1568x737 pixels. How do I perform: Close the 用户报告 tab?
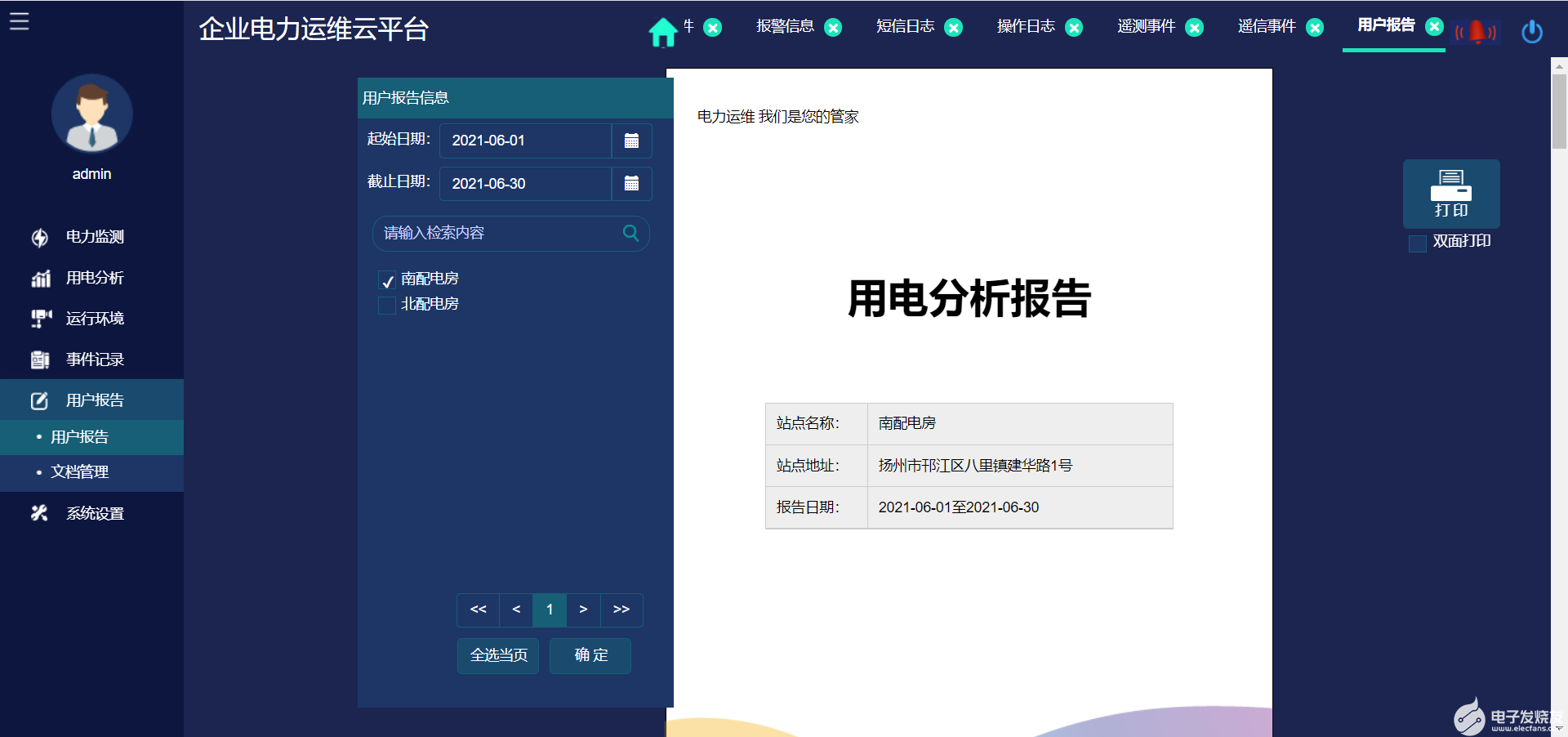point(1434,27)
